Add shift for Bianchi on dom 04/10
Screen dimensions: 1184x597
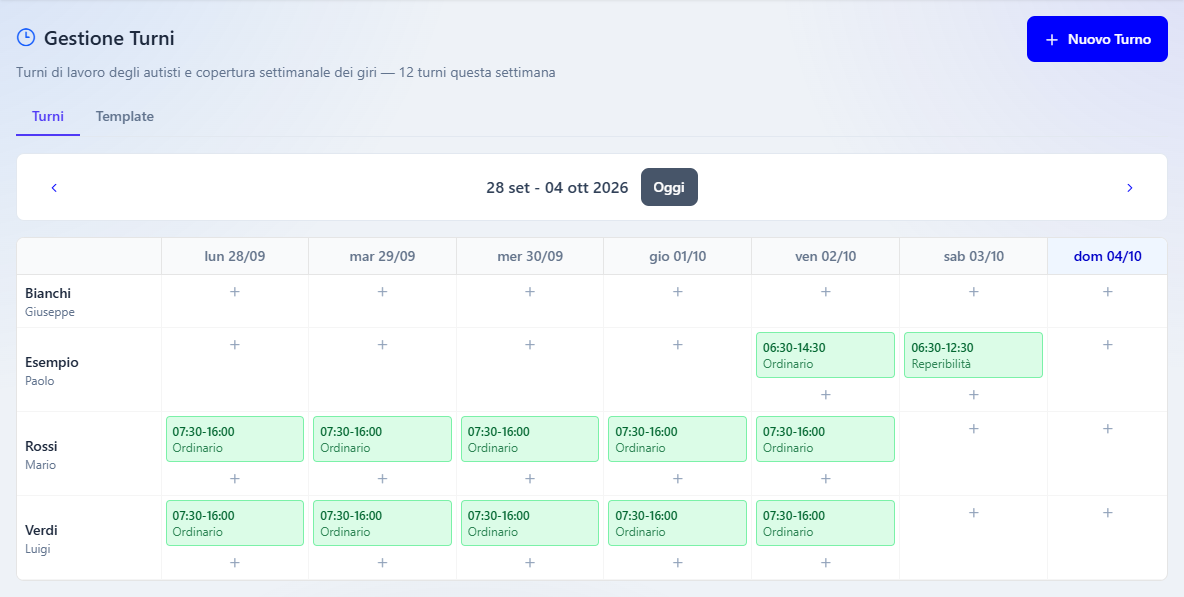pos(1108,291)
